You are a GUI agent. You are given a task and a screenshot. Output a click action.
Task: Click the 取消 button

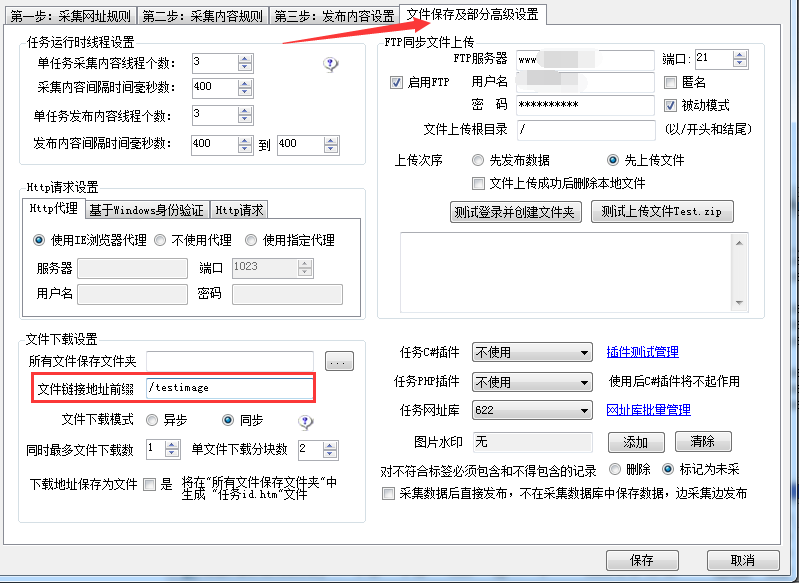(x=743, y=560)
